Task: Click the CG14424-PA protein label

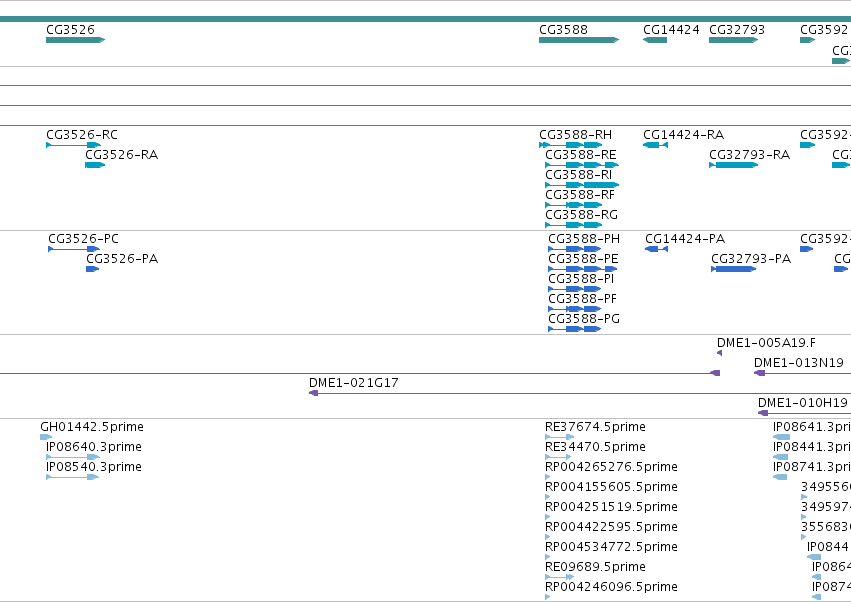Action: [685, 239]
